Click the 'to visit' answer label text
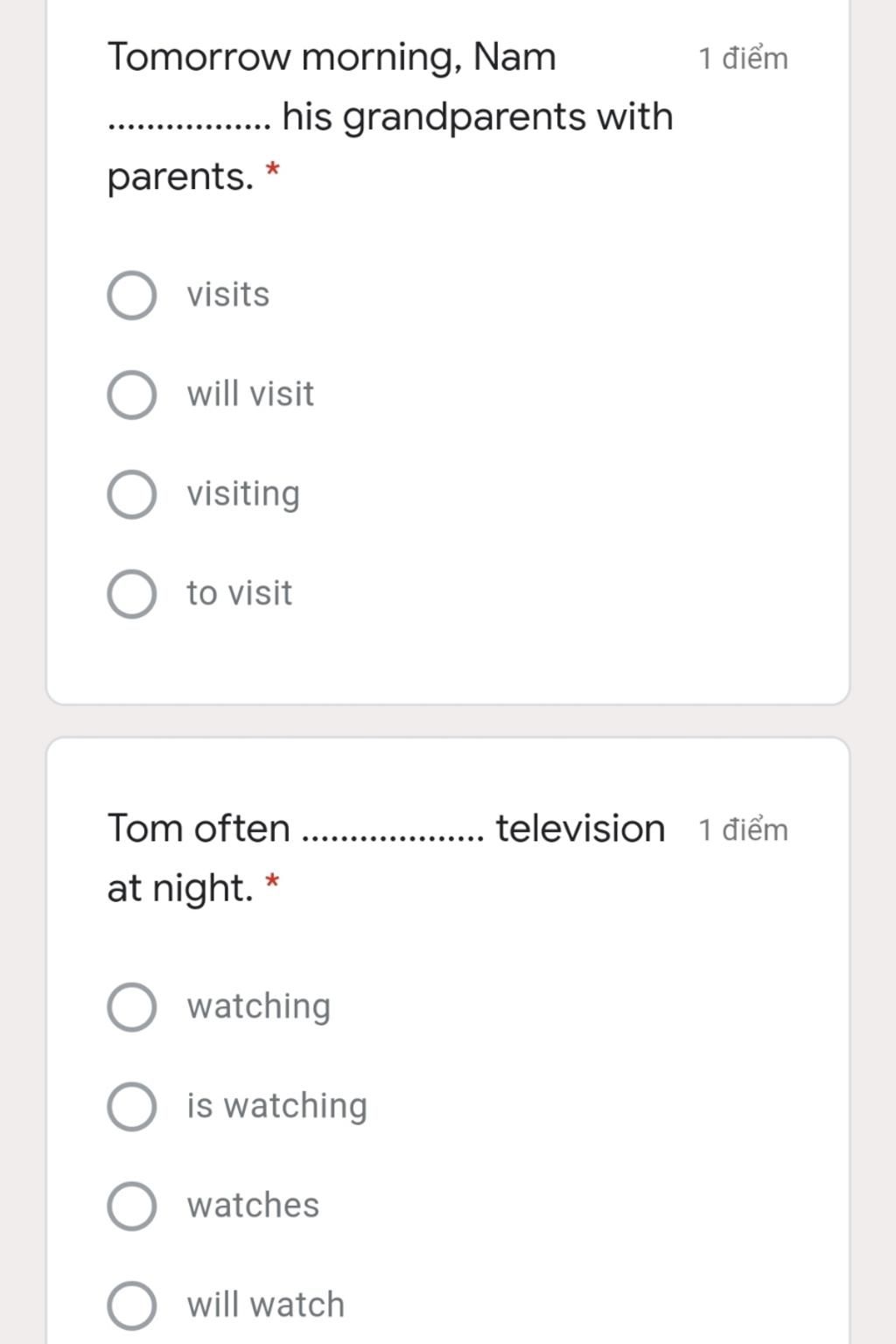The image size is (896, 1344). 239,594
